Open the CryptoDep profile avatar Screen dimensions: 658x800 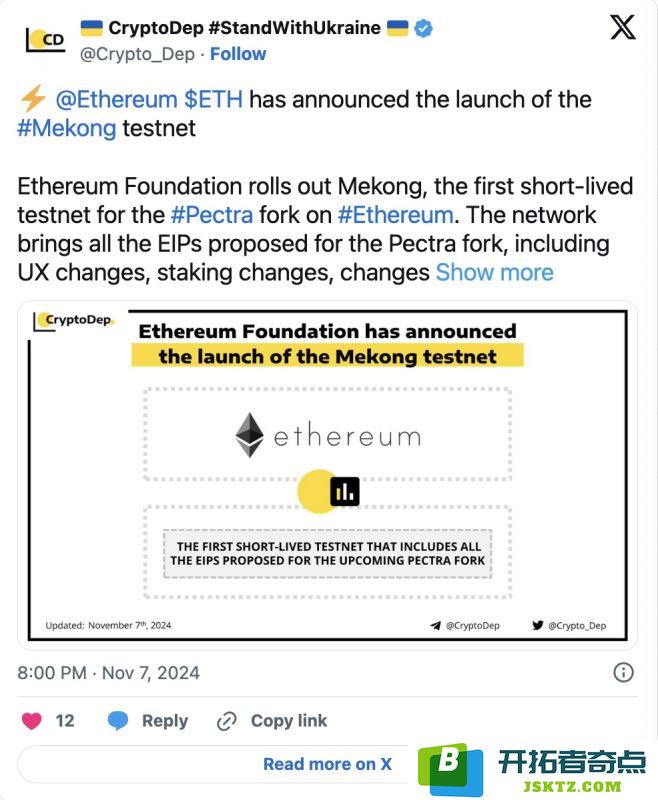pos(45,40)
